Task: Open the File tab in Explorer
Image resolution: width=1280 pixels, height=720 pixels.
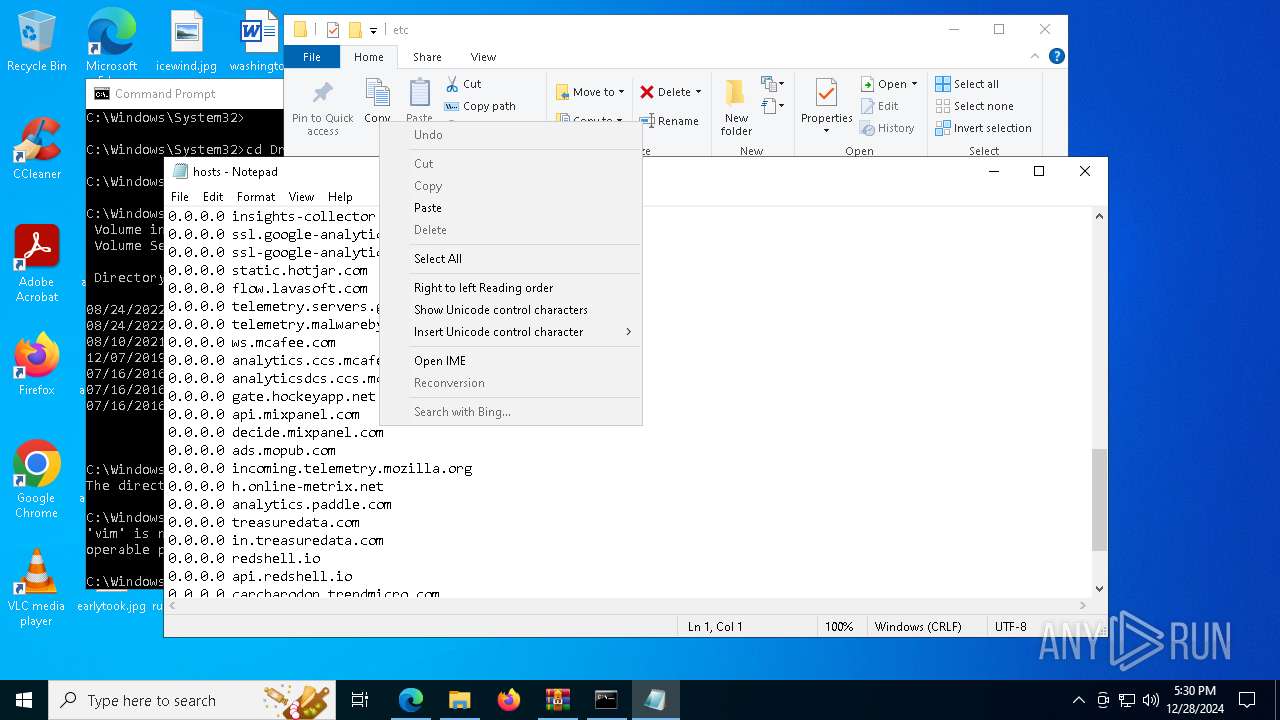Action: tap(312, 57)
